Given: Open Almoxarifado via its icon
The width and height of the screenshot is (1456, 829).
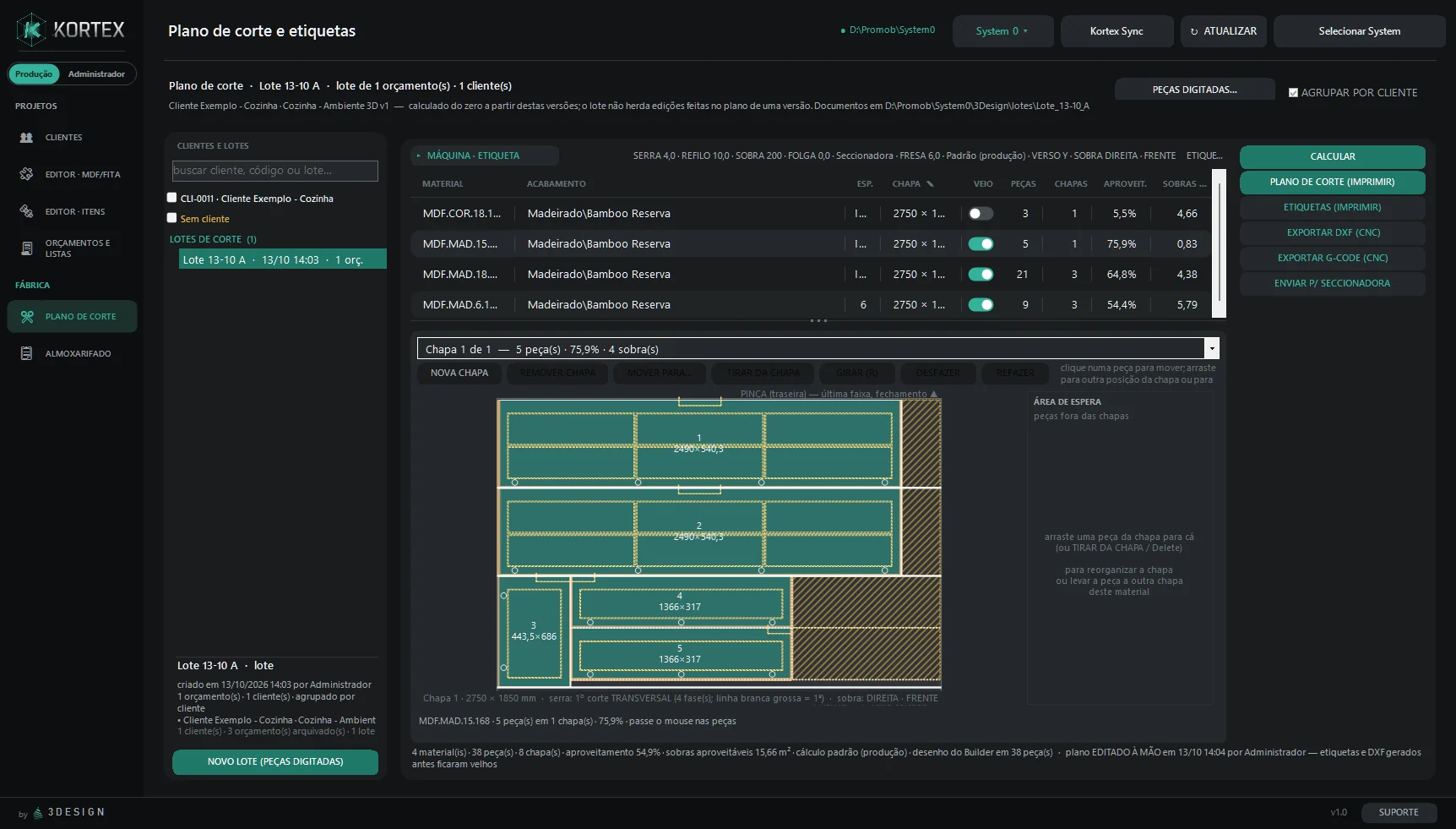Looking at the screenshot, I should (27, 353).
